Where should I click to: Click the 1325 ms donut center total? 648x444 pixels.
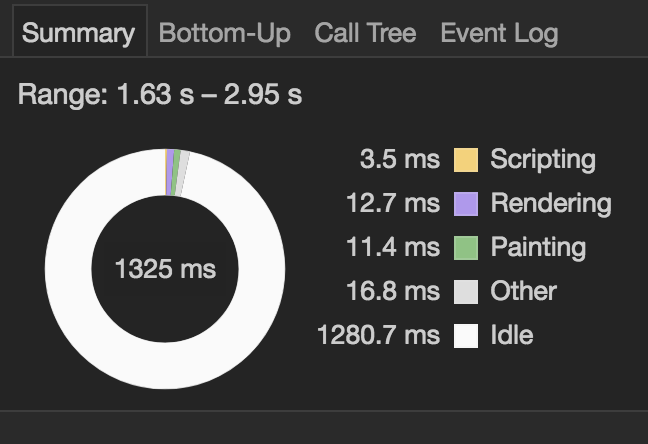point(165,269)
